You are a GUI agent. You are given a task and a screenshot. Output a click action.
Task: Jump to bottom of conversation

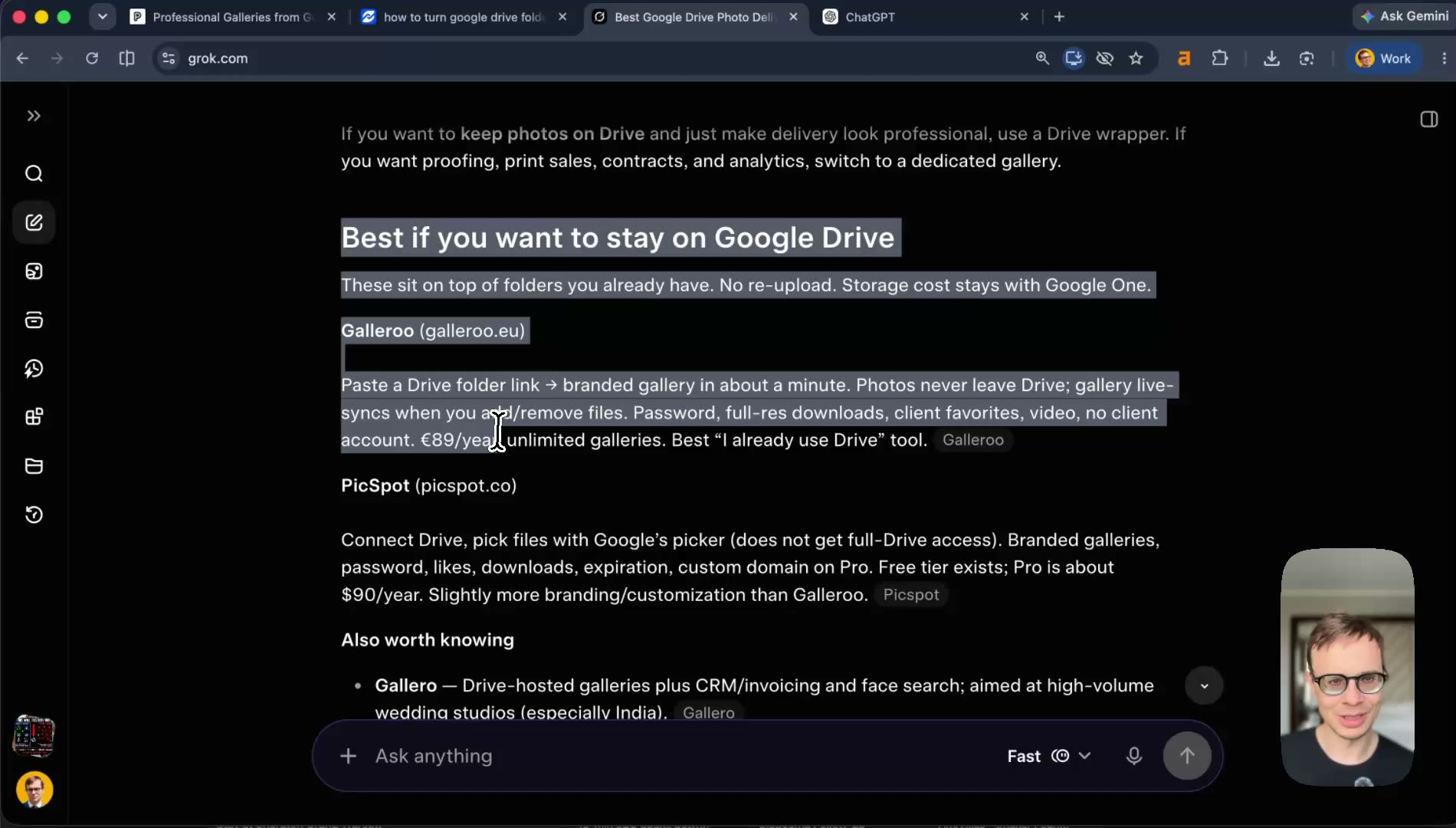tap(1204, 686)
